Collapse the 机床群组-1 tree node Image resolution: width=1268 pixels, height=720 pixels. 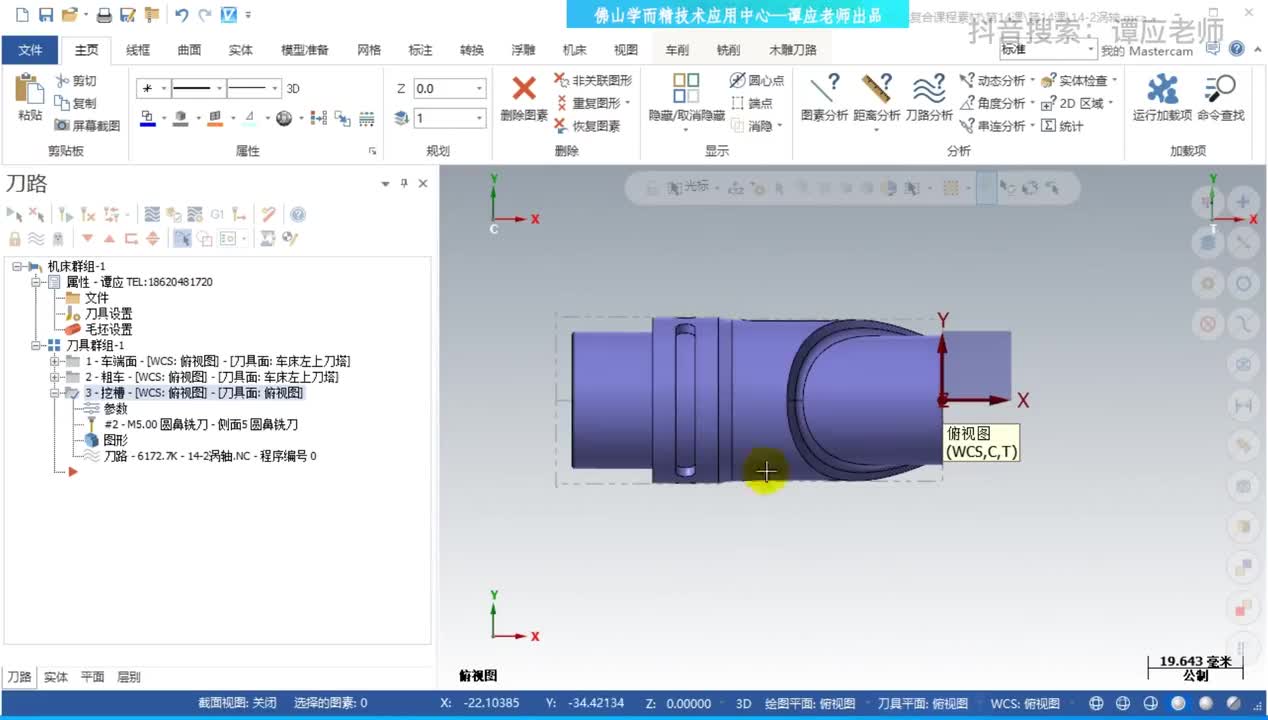tap(18, 266)
